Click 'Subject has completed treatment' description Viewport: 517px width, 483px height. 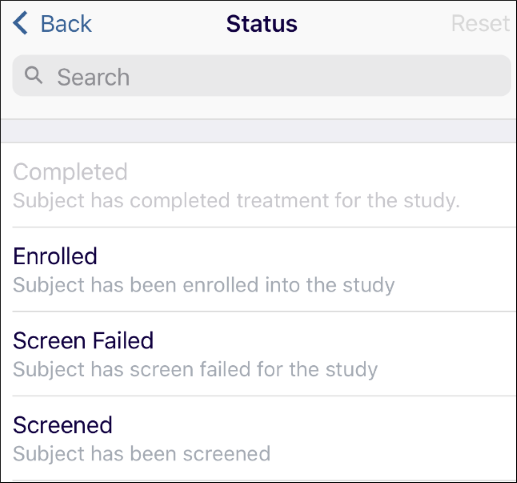pos(236,201)
